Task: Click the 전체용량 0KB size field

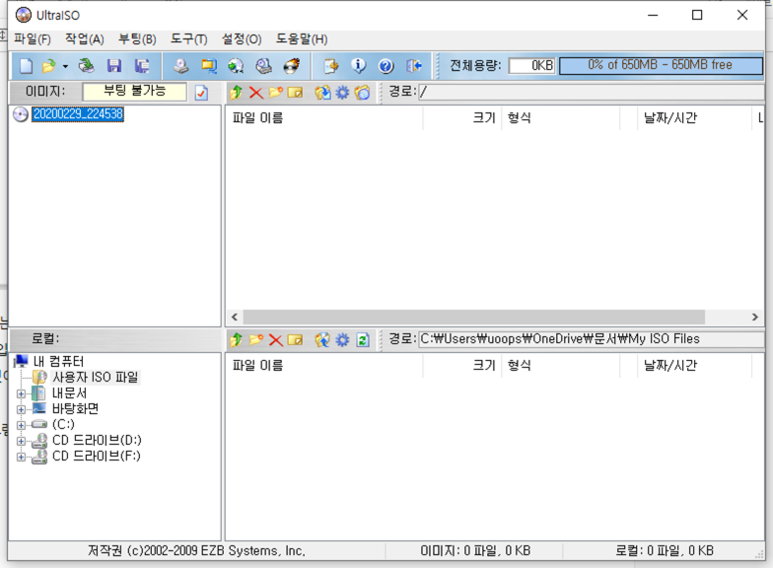Action: (531, 66)
